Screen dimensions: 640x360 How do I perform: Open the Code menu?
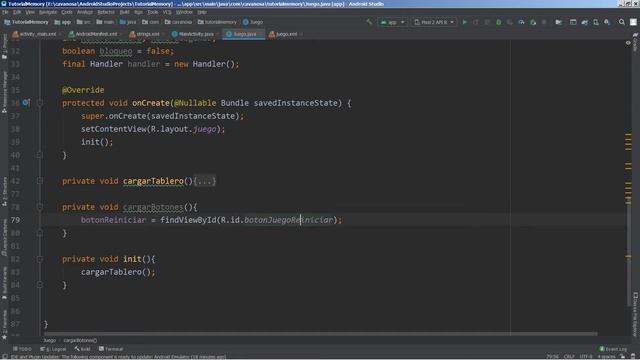coord(67,12)
